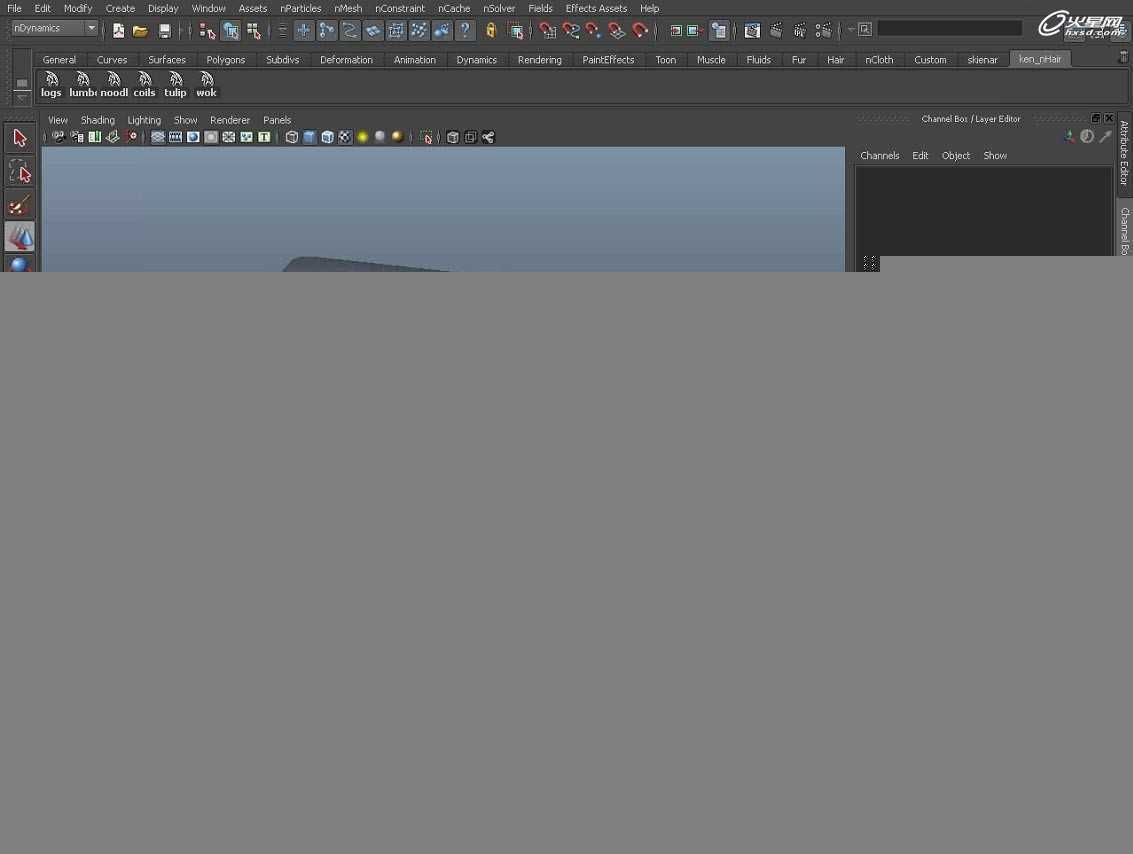
Task: Open a scene with the folder icon
Action: pos(140,30)
